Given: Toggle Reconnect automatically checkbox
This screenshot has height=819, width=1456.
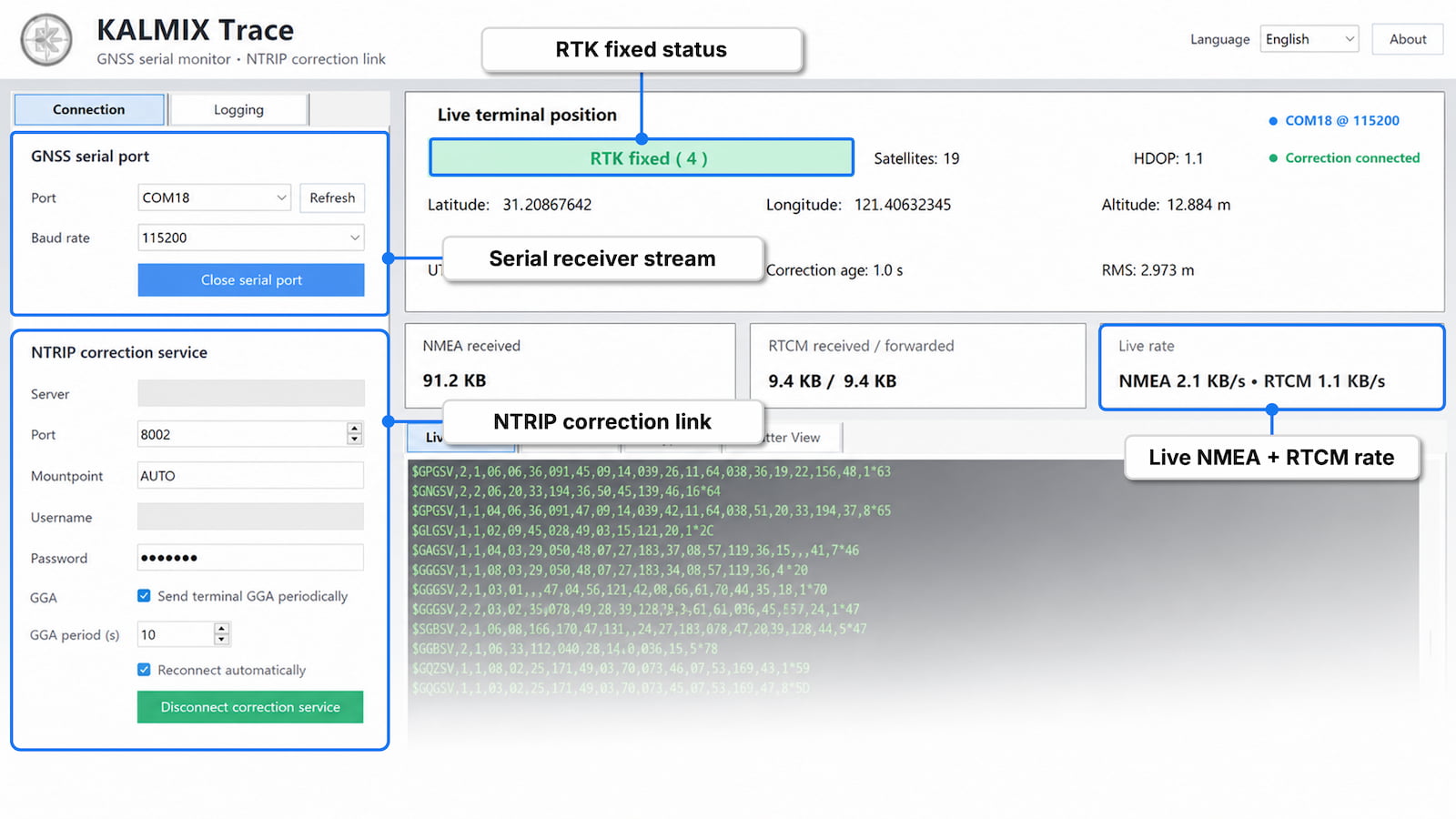Looking at the screenshot, I should pos(144,670).
